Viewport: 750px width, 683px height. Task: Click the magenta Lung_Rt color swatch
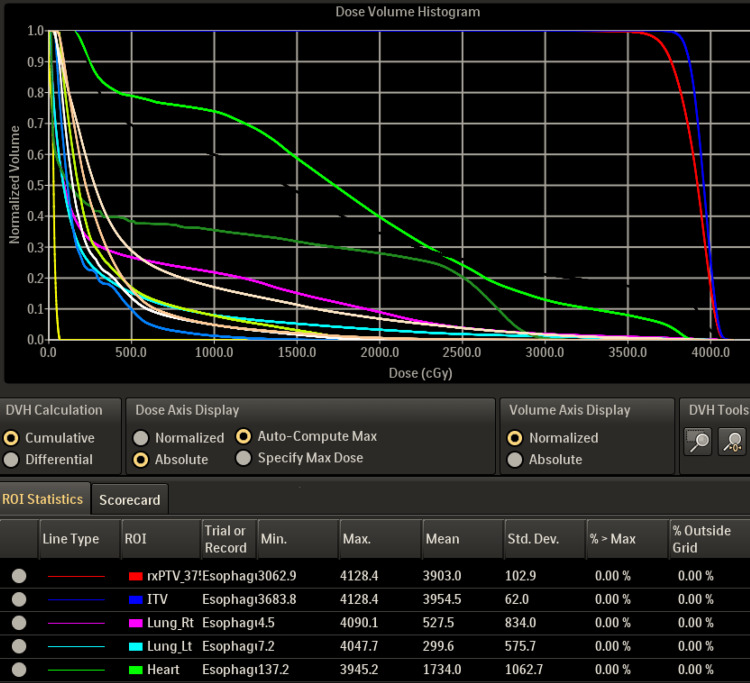click(136, 623)
